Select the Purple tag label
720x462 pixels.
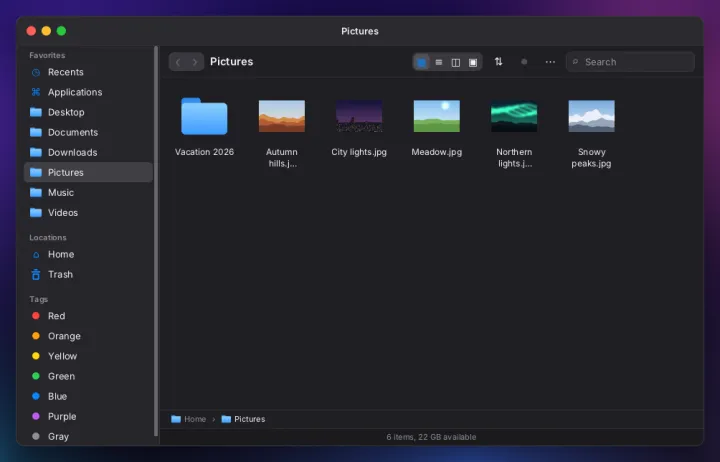coord(62,417)
